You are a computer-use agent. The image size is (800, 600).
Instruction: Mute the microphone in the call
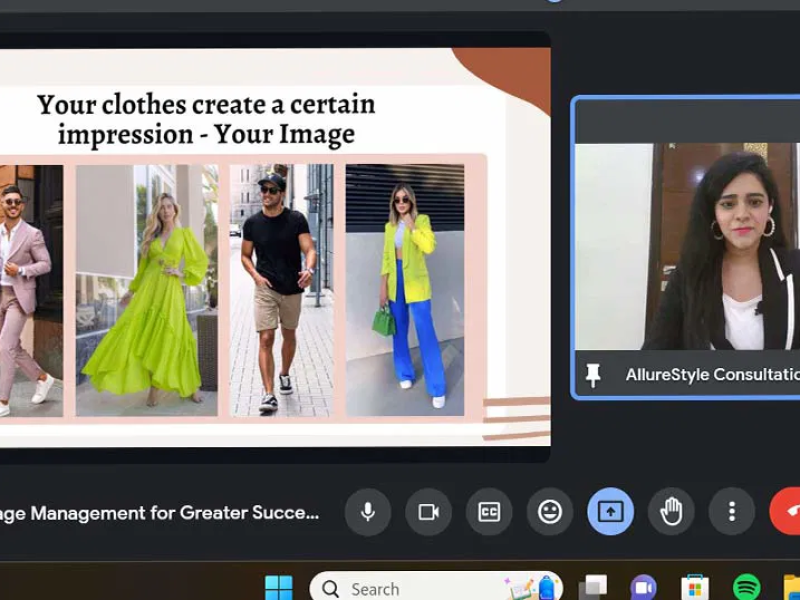point(367,512)
